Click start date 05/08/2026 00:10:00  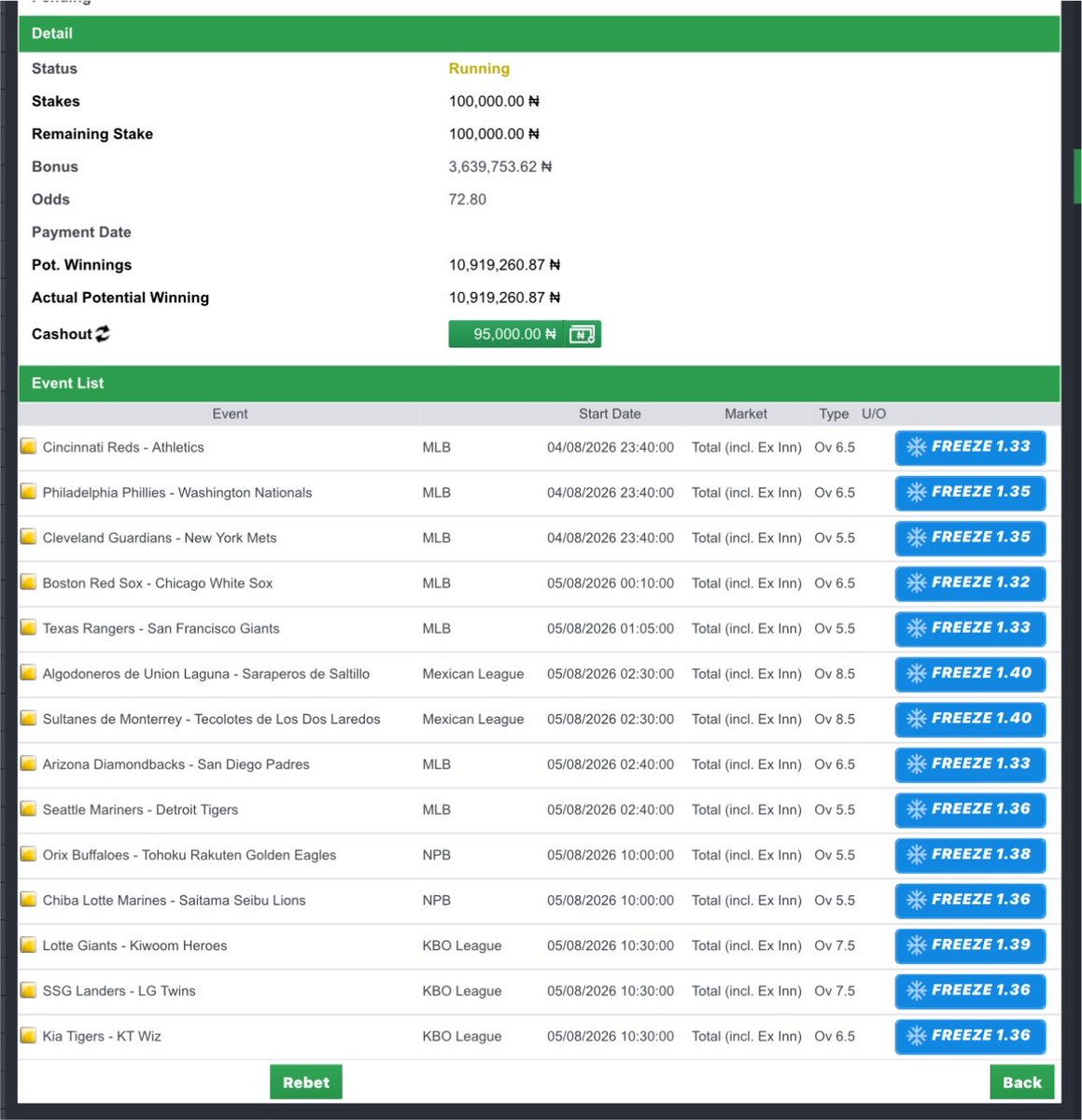point(611,583)
